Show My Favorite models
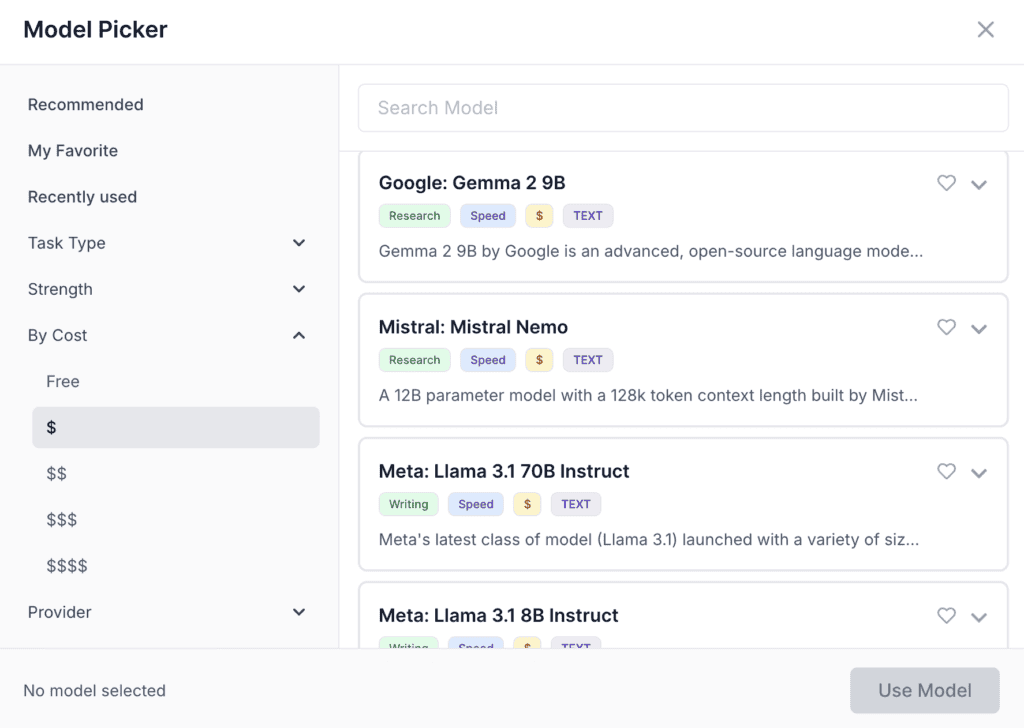 73,151
